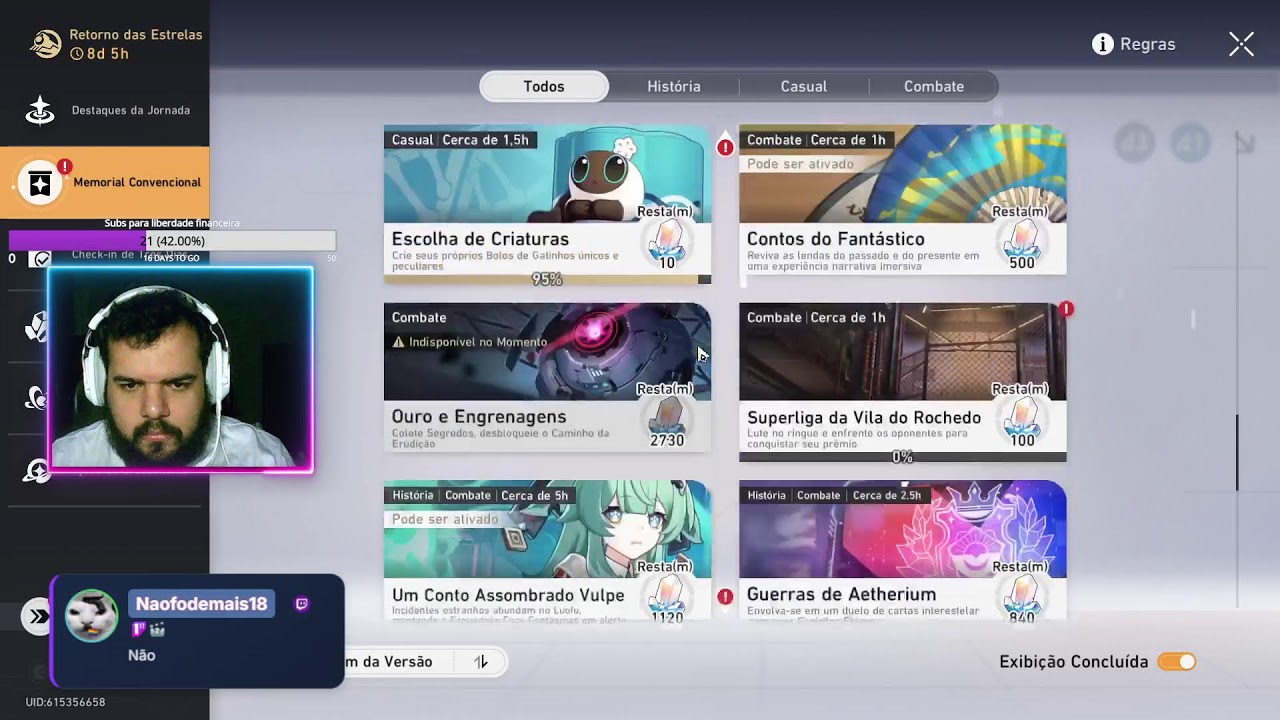The image size is (1280, 720).
Task: Open the Retorno das Estrelas event icon
Action: click(x=46, y=43)
